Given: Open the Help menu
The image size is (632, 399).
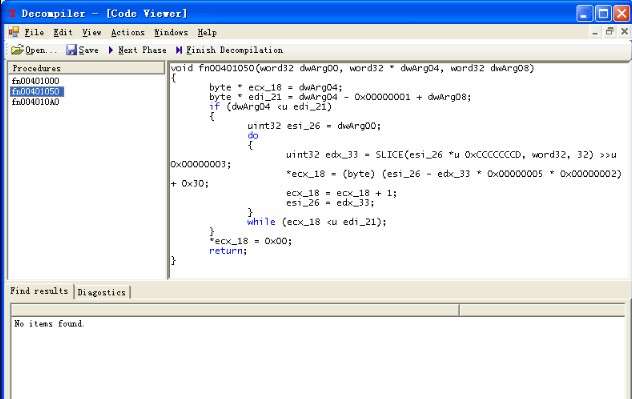Looking at the screenshot, I should coord(207,32).
